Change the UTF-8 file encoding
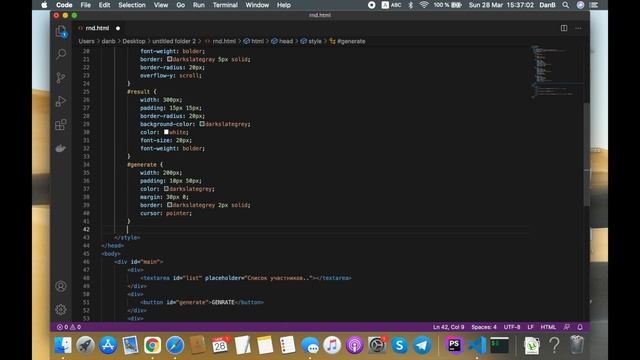640x360 pixels. (512, 327)
